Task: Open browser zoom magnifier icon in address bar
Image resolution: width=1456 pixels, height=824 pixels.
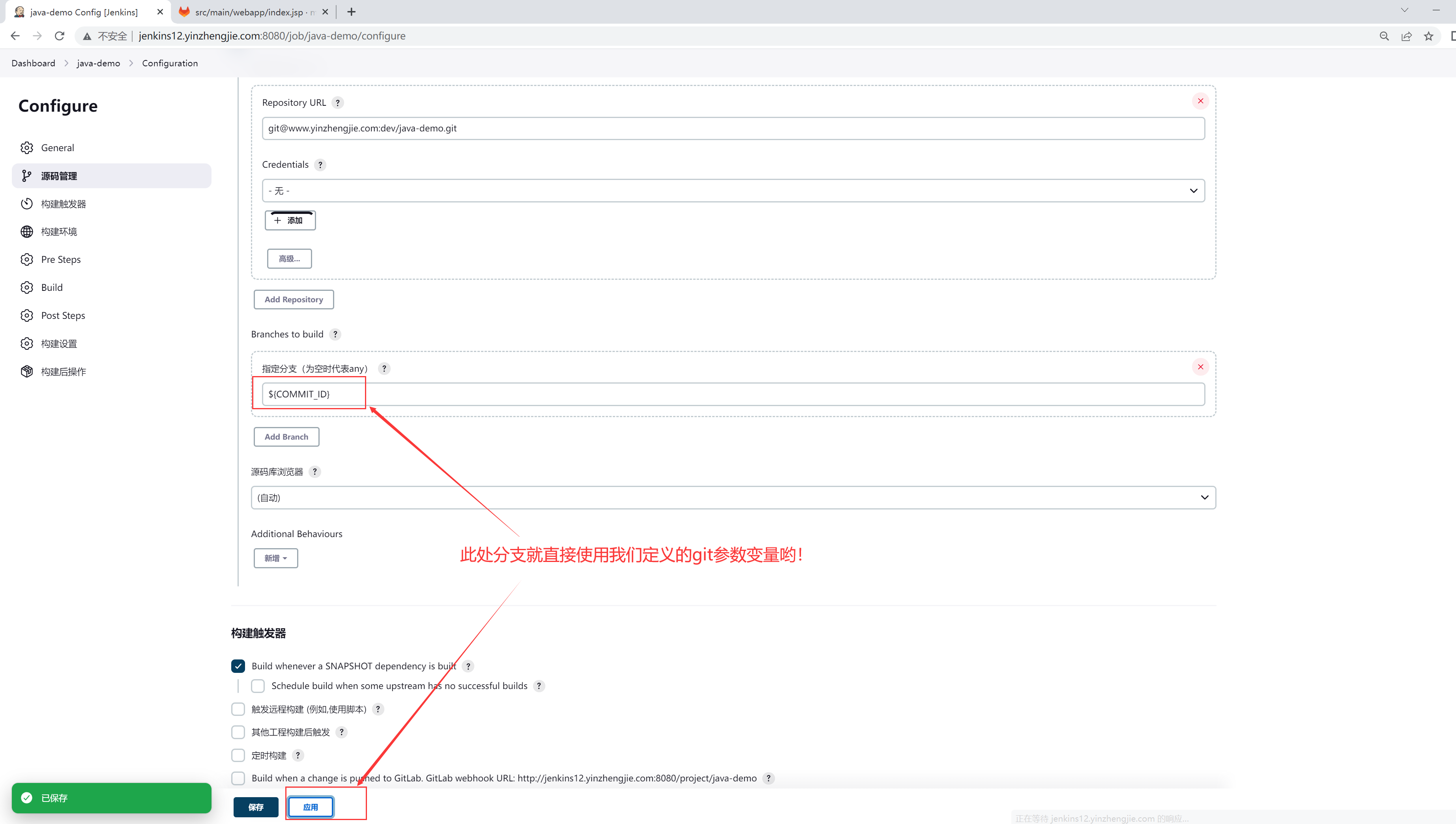Action: pos(1384,36)
